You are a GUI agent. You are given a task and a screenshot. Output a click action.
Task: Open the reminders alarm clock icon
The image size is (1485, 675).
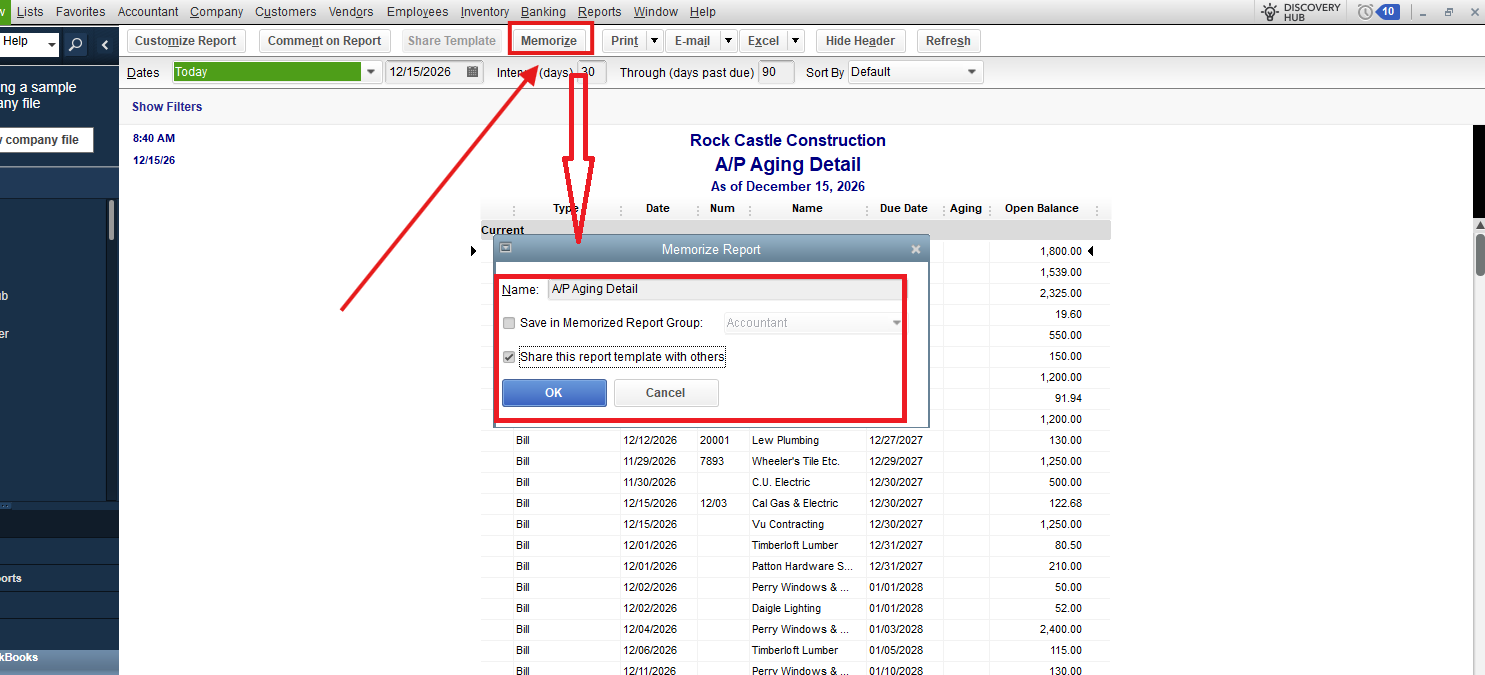(1366, 12)
